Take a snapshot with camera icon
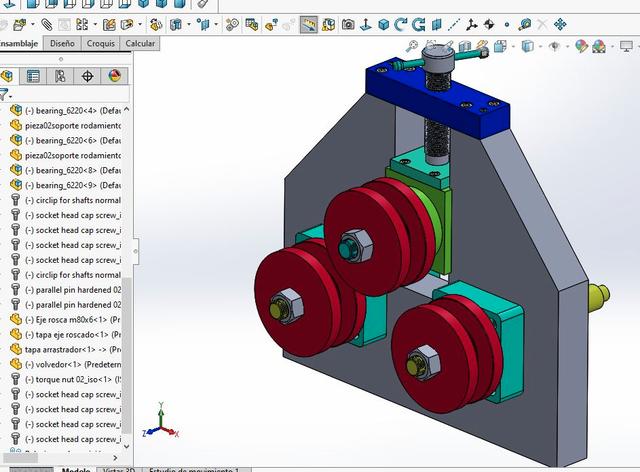Image resolution: width=640 pixels, height=472 pixels. [x=348, y=25]
